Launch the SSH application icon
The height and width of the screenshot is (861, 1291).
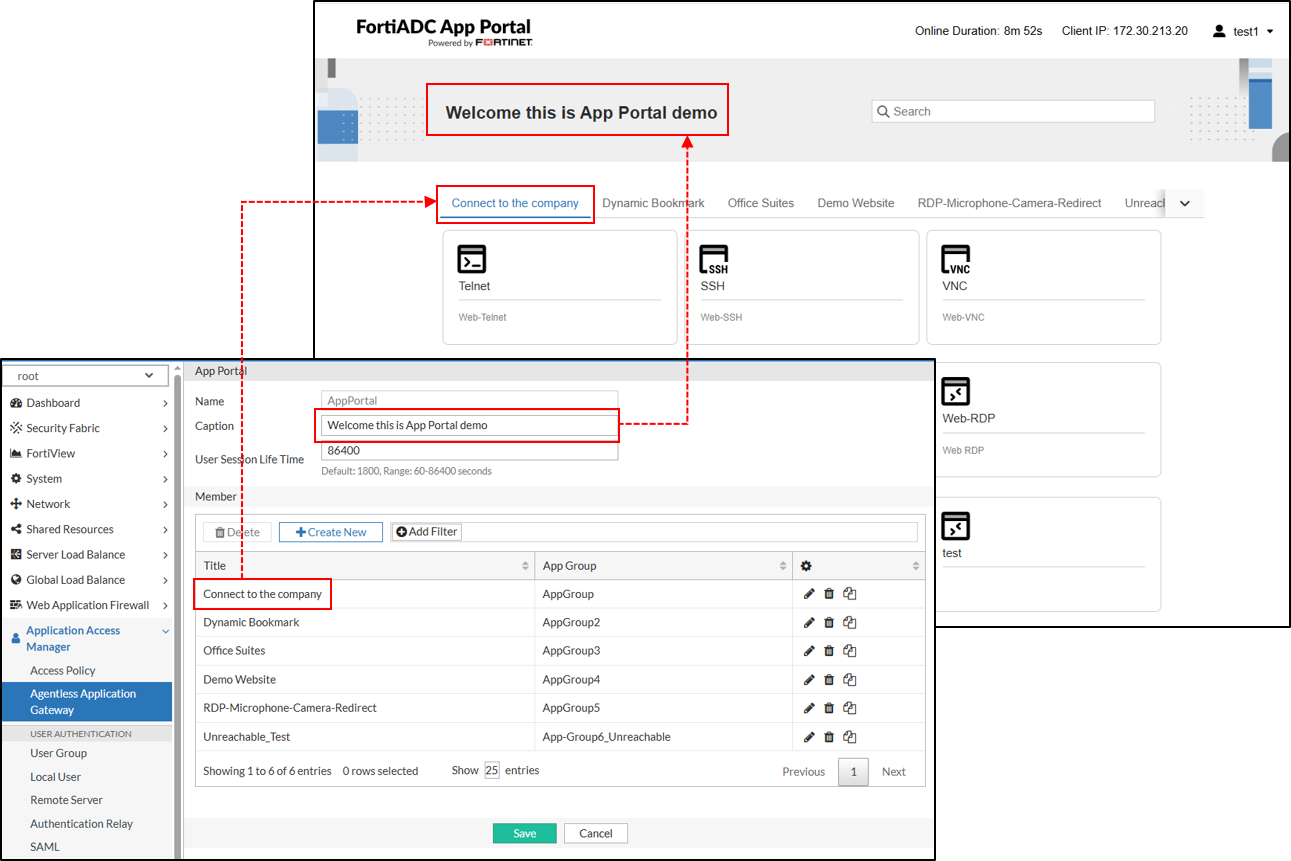coord(714,259)
